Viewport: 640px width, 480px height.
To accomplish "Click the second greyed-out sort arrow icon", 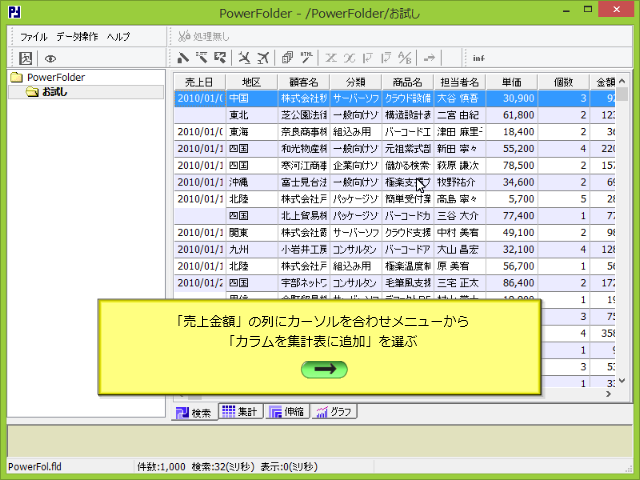I will tap(386, 58).
